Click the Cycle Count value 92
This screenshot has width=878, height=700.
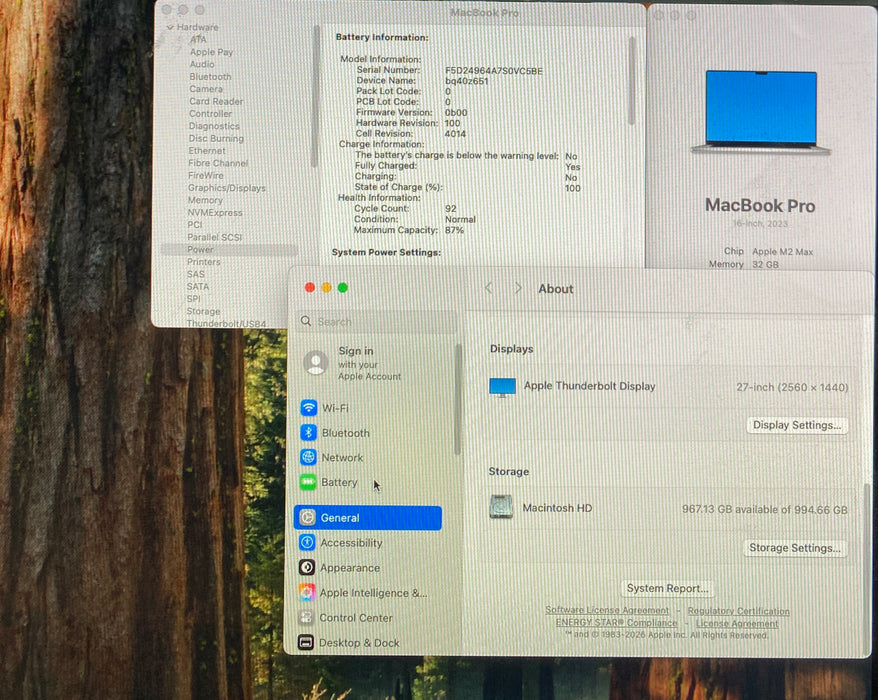point(450,208)
